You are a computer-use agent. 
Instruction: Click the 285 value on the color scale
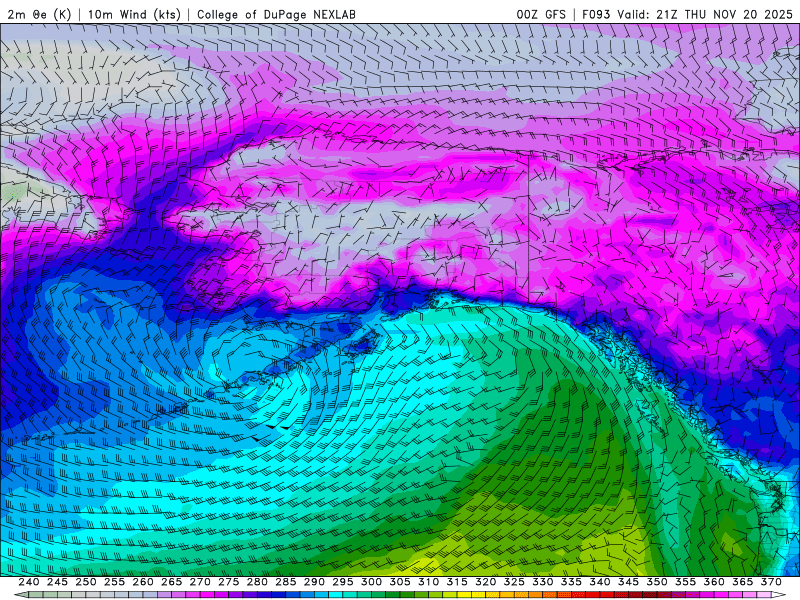[x=286, y=582]
